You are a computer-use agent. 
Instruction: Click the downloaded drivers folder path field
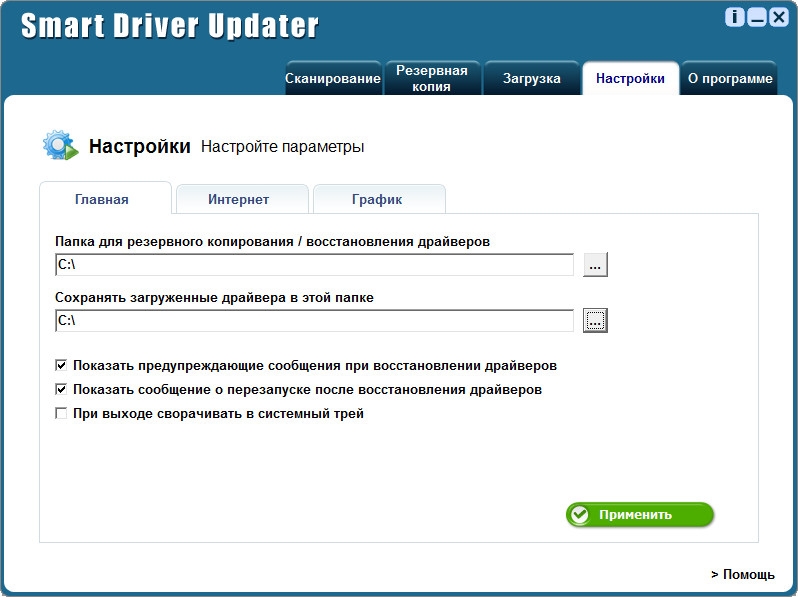315,321
